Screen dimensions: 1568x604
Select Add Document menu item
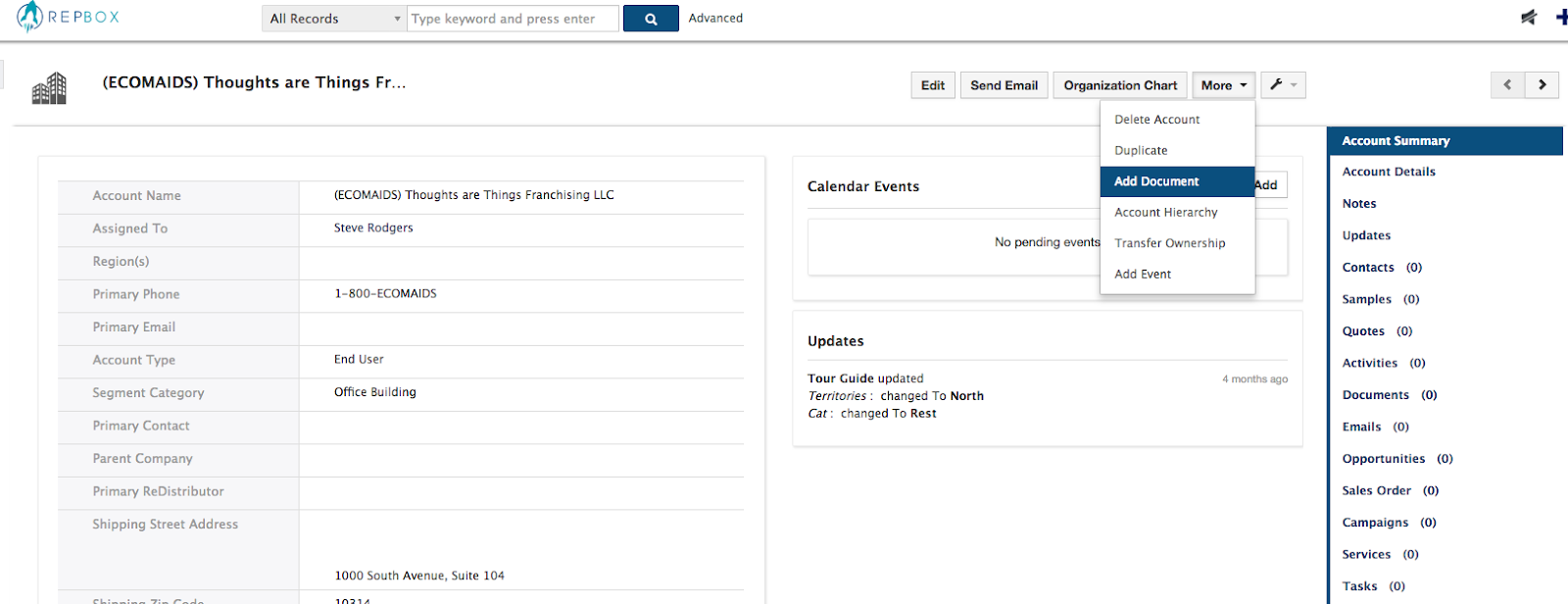click(1177, 181)
